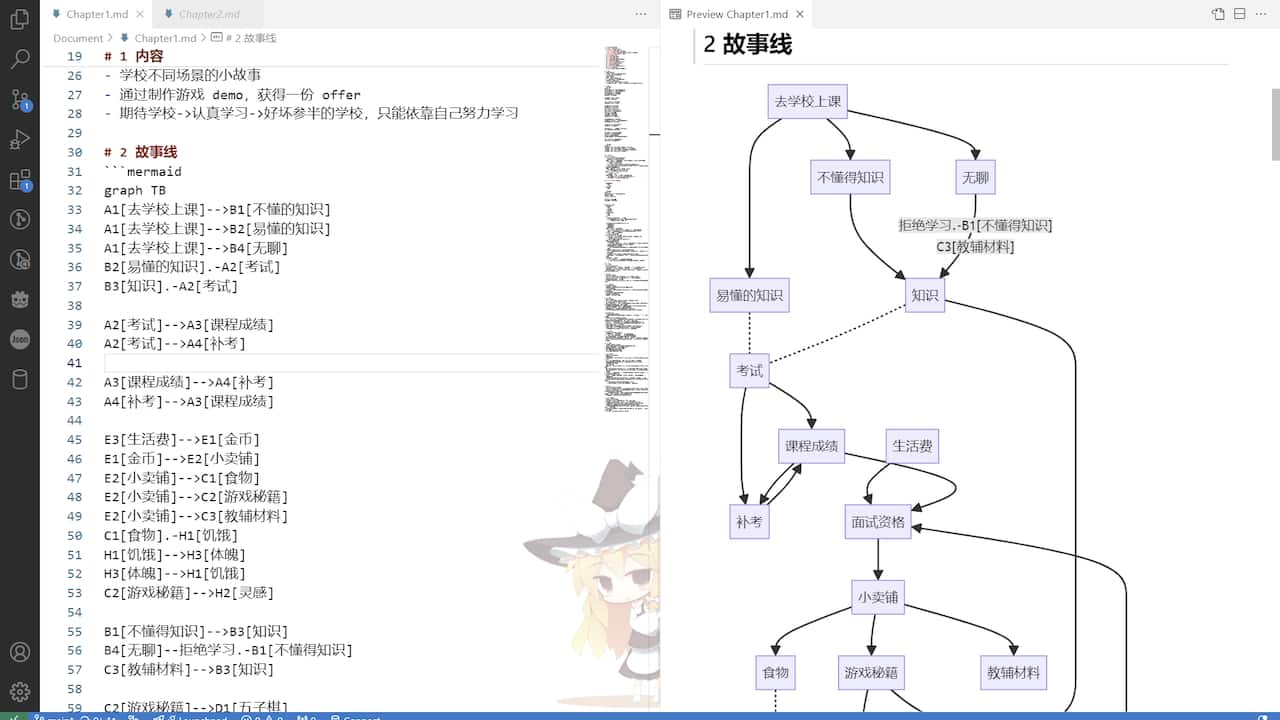
Task: Open the Search view in activity bar
Action: click(19, 59)
